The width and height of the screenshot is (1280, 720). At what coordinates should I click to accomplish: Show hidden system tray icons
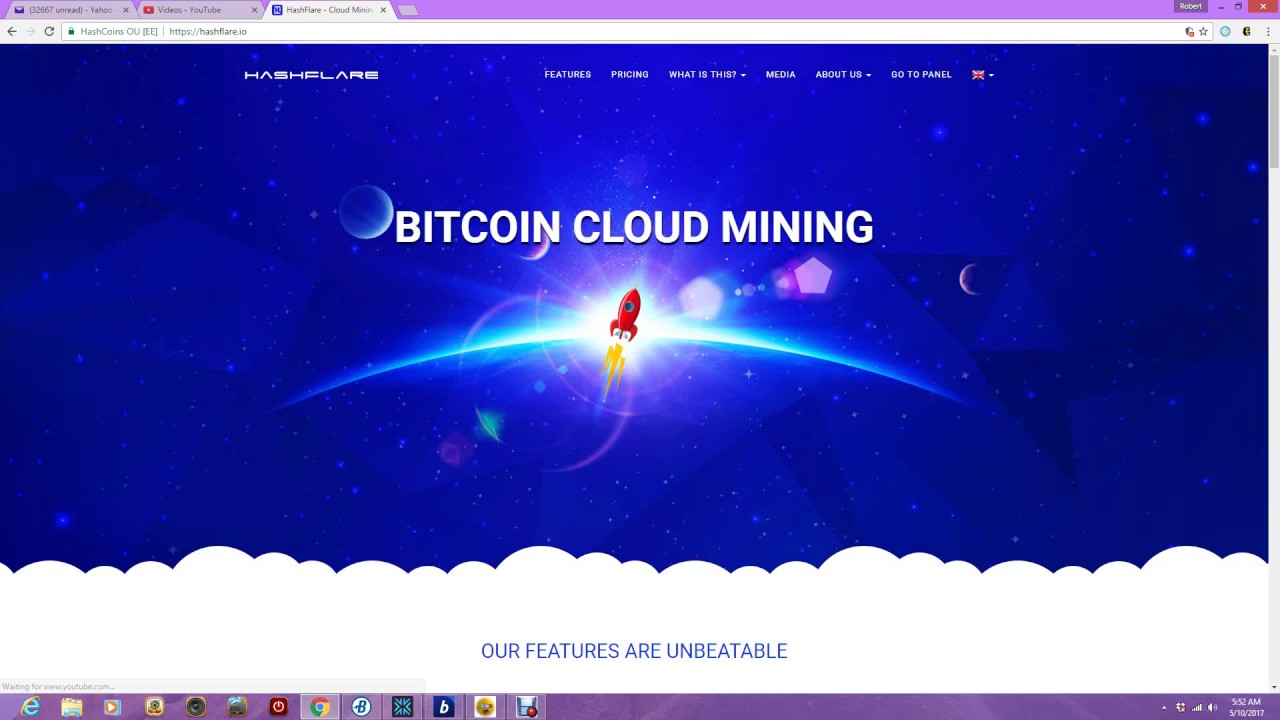(1164, 707)
